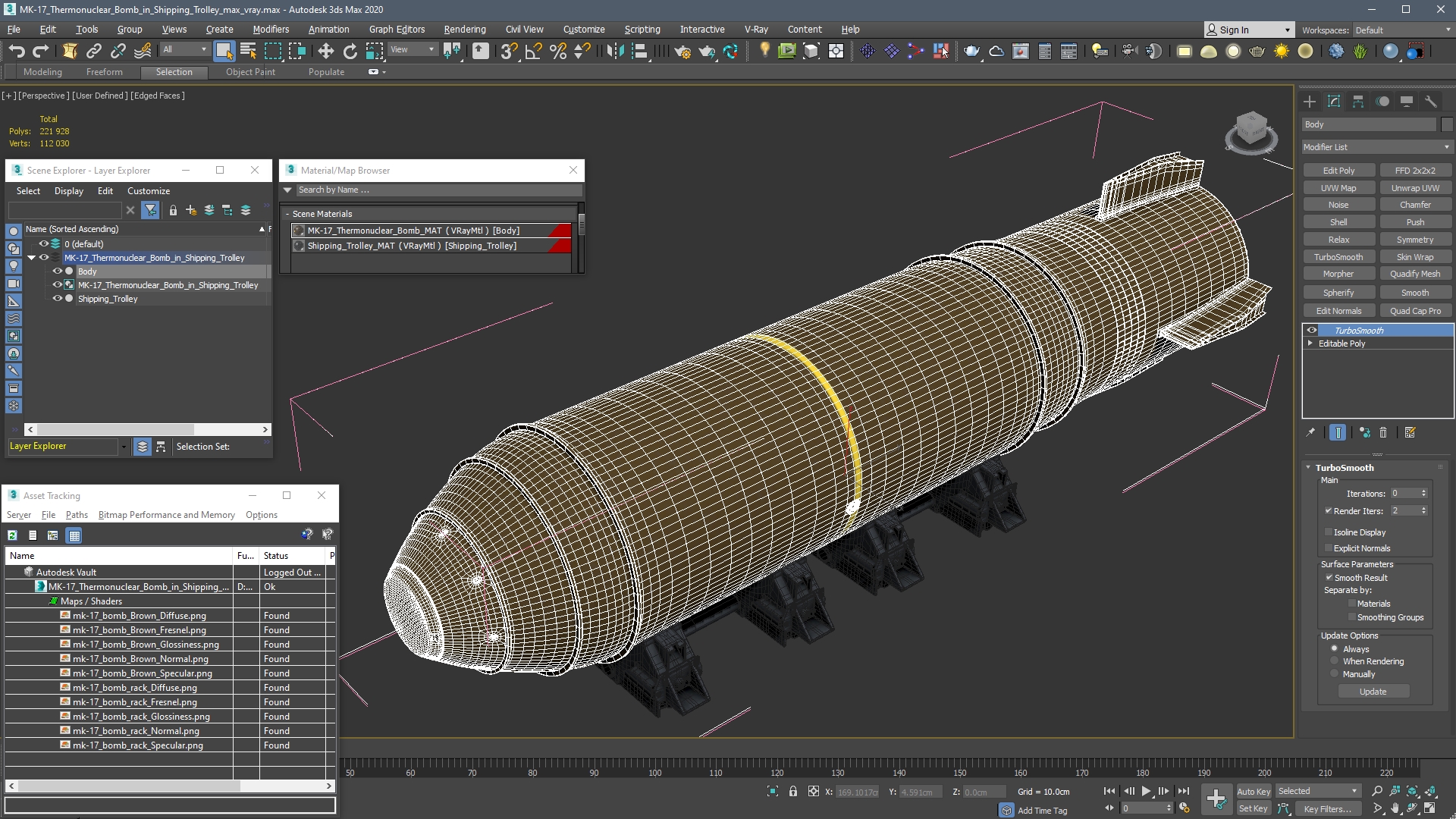1456x819 pixels.
Task: Activate the Select Object tool
Action: coord(224,51)
